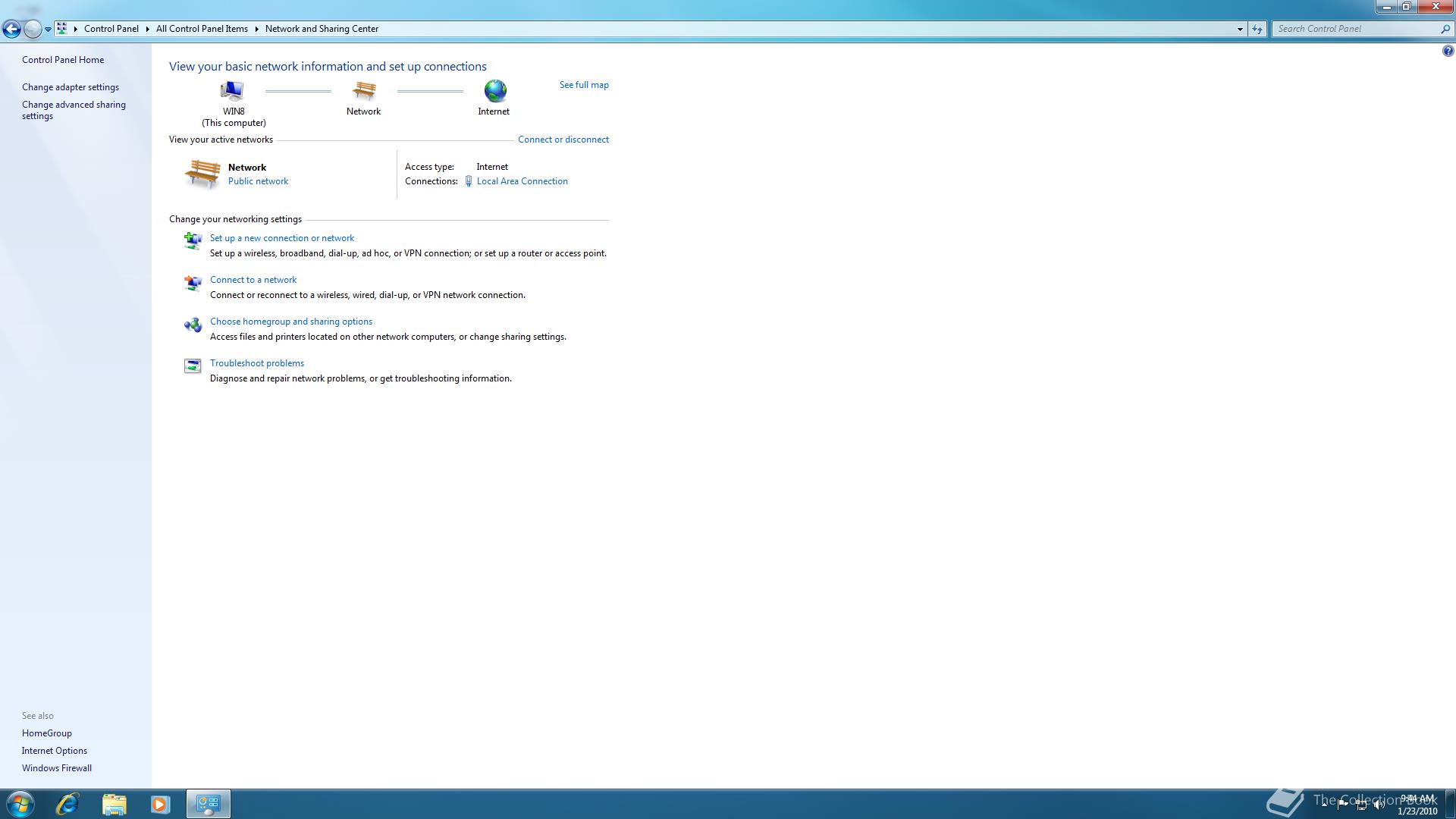This screenshot has width=1456, height=819.
Task: Click Local Area Connection link
Action: click(x=522, y=181)
